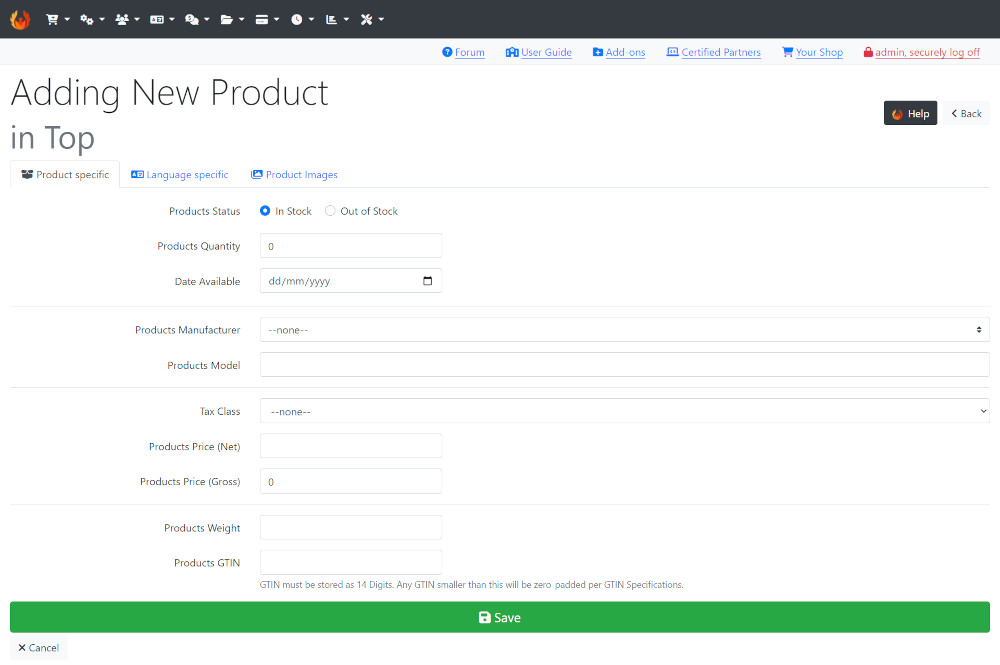This screenshot has width=1000, height=665.
Task: Focus the Products Price (Net) field
Action: [x=351, y=446]
